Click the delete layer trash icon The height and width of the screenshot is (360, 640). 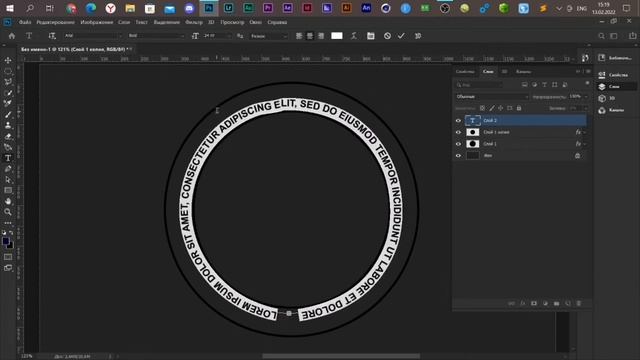pos(579,303)
